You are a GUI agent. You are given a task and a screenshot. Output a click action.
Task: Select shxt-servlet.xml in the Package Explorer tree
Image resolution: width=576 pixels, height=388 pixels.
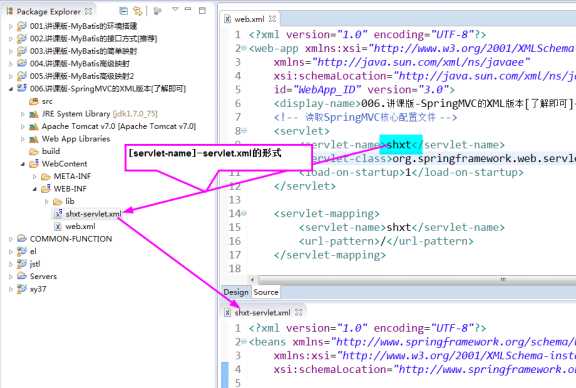point(93,214)
